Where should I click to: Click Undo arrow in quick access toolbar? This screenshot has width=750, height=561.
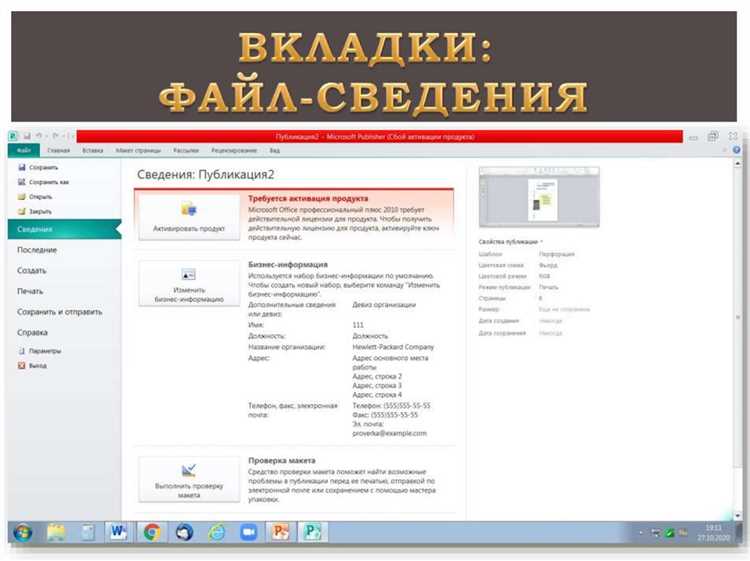click(39, 136)
